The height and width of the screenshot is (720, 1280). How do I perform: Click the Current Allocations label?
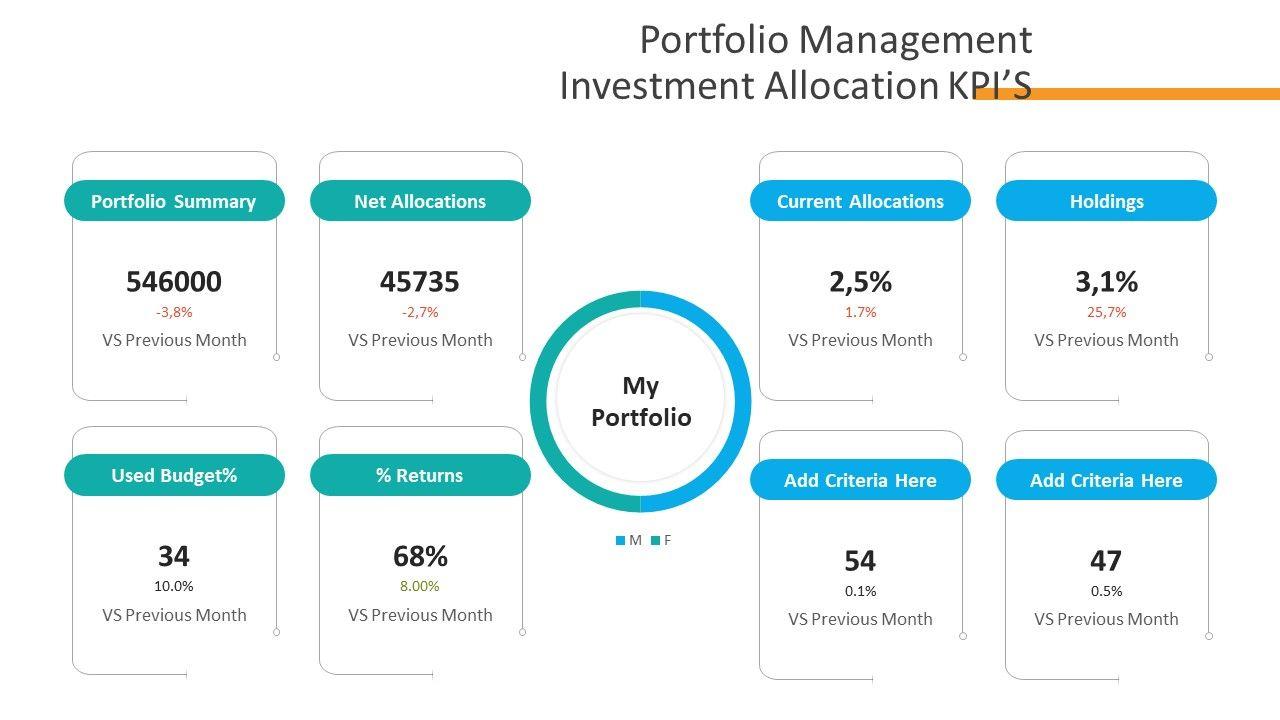[860, 201]
